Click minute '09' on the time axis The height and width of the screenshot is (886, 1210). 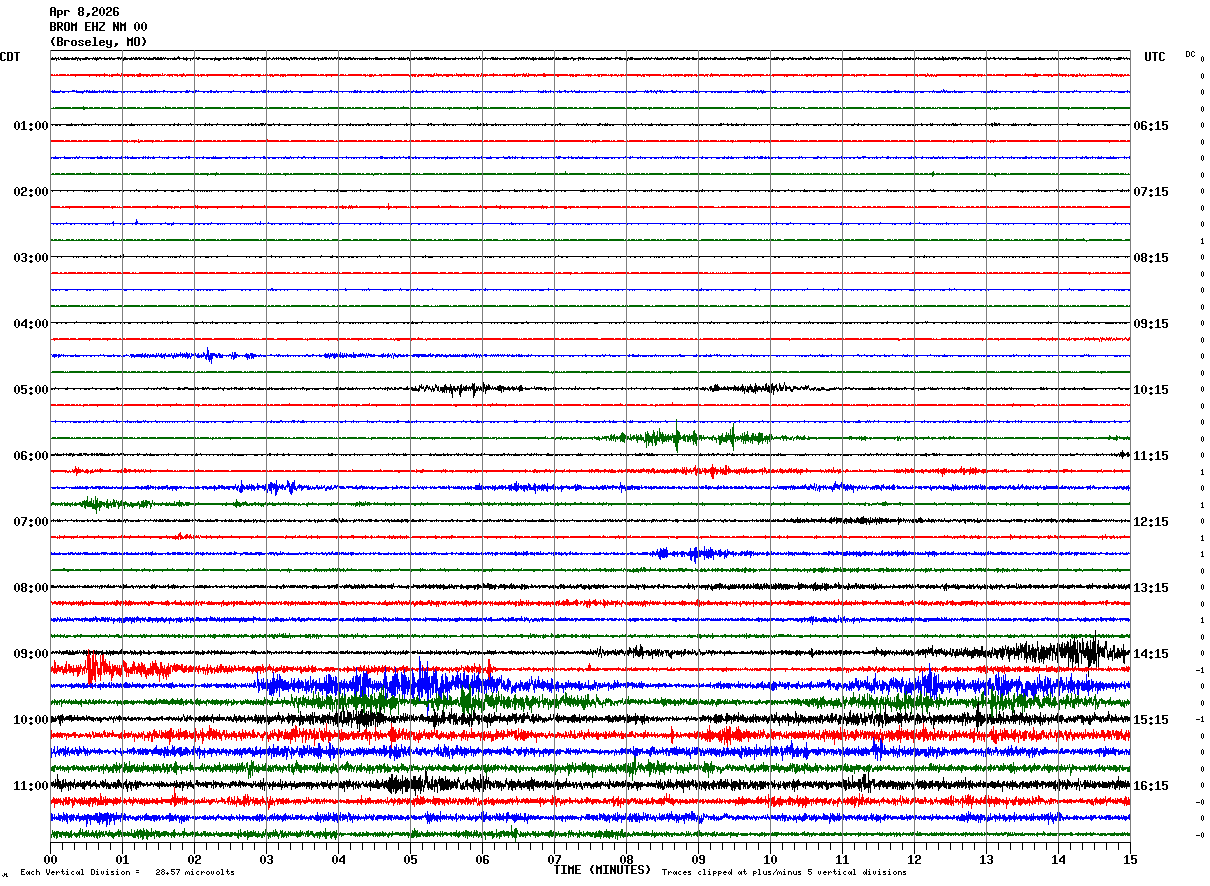click(698, 859)
